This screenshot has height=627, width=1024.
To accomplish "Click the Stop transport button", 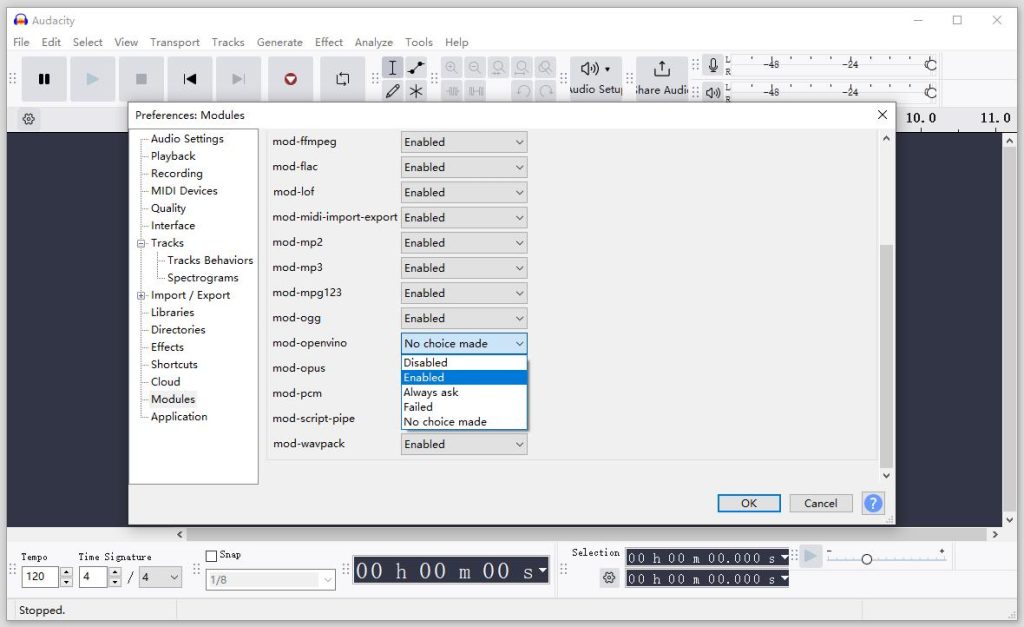I will click(x=141, y=79).
